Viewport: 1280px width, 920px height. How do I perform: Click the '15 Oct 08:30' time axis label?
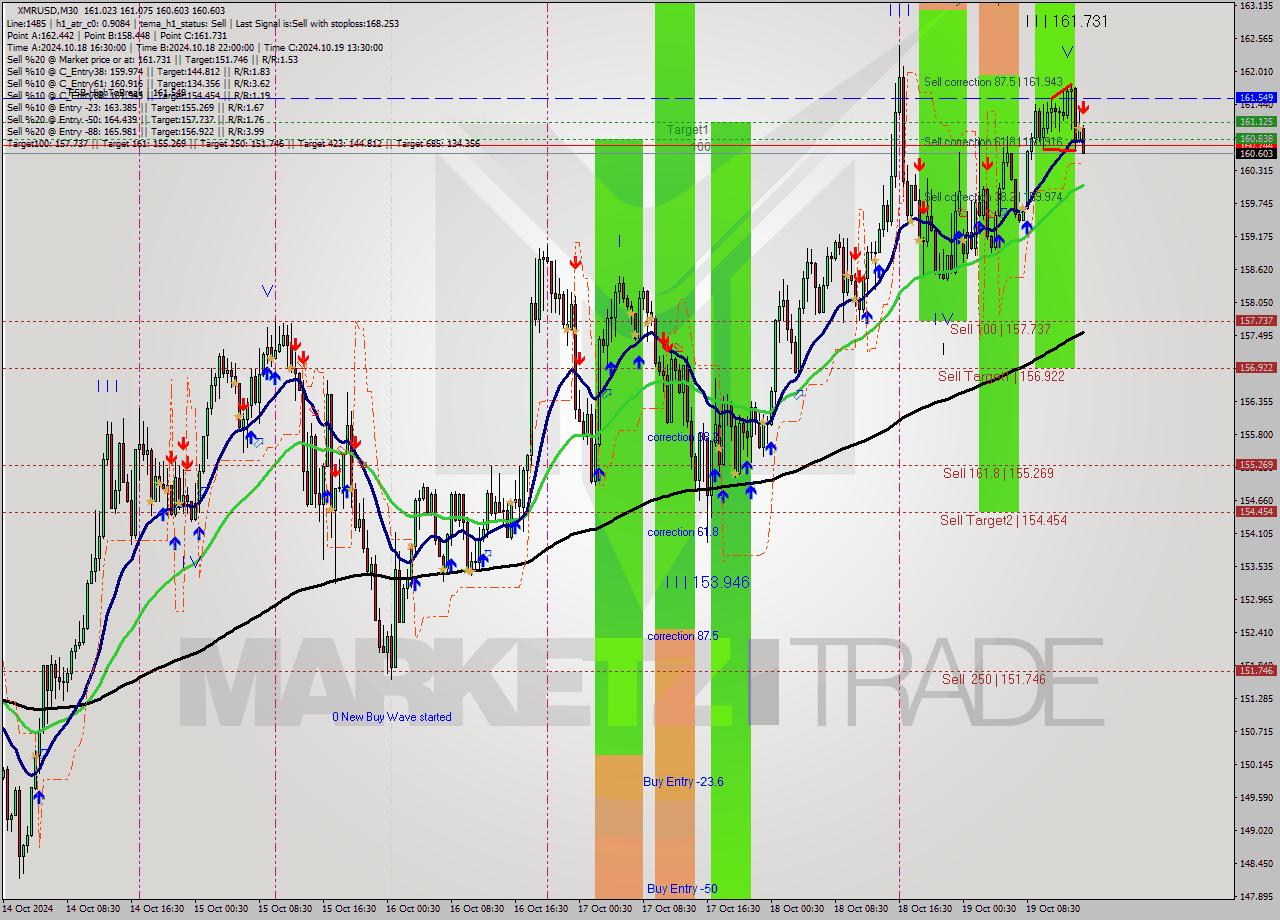pyautogui.click(x=285, y=909)
